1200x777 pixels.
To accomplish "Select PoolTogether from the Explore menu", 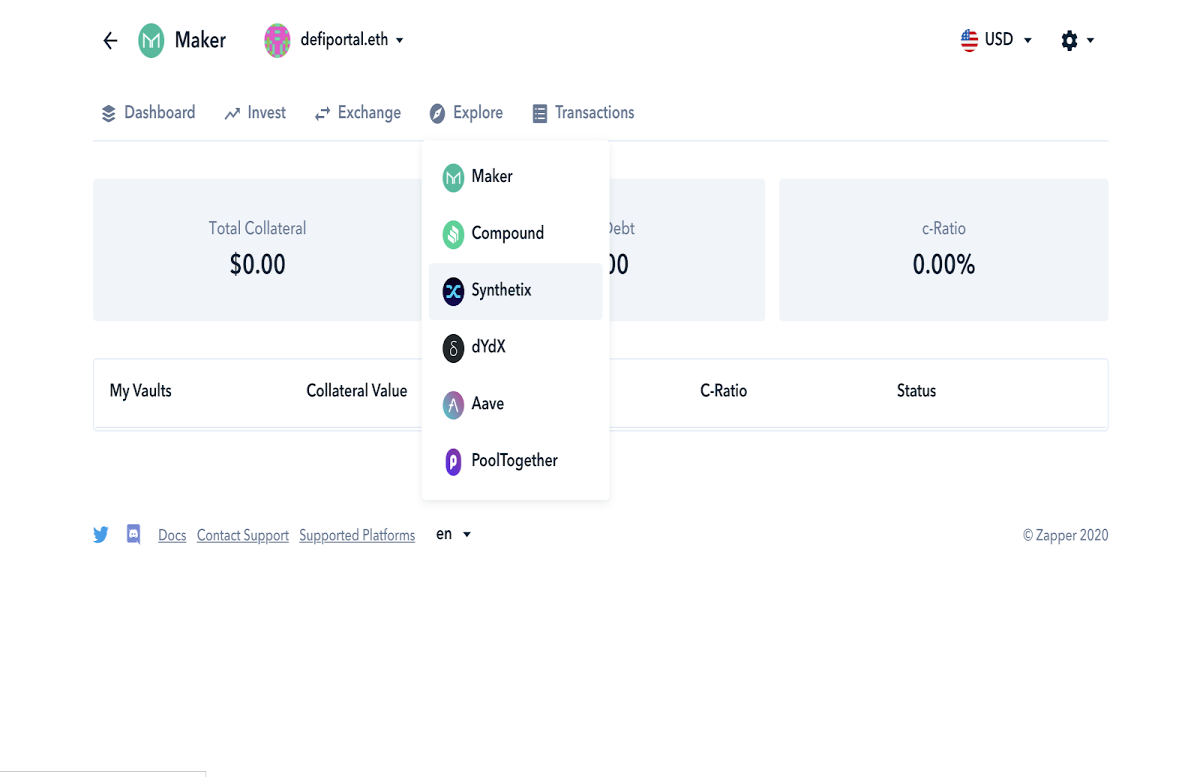I will point(516,461).
